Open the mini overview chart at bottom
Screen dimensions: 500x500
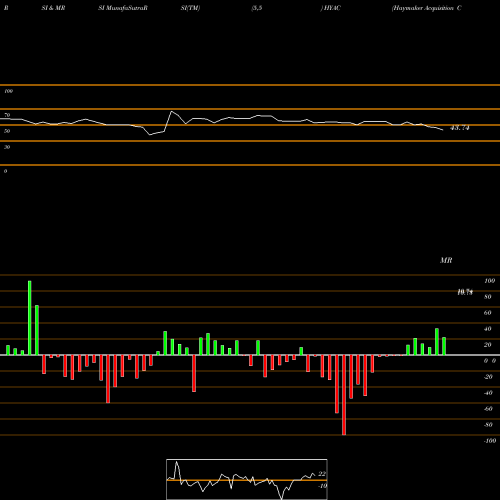pyautogui.click(x=247, y=479)
